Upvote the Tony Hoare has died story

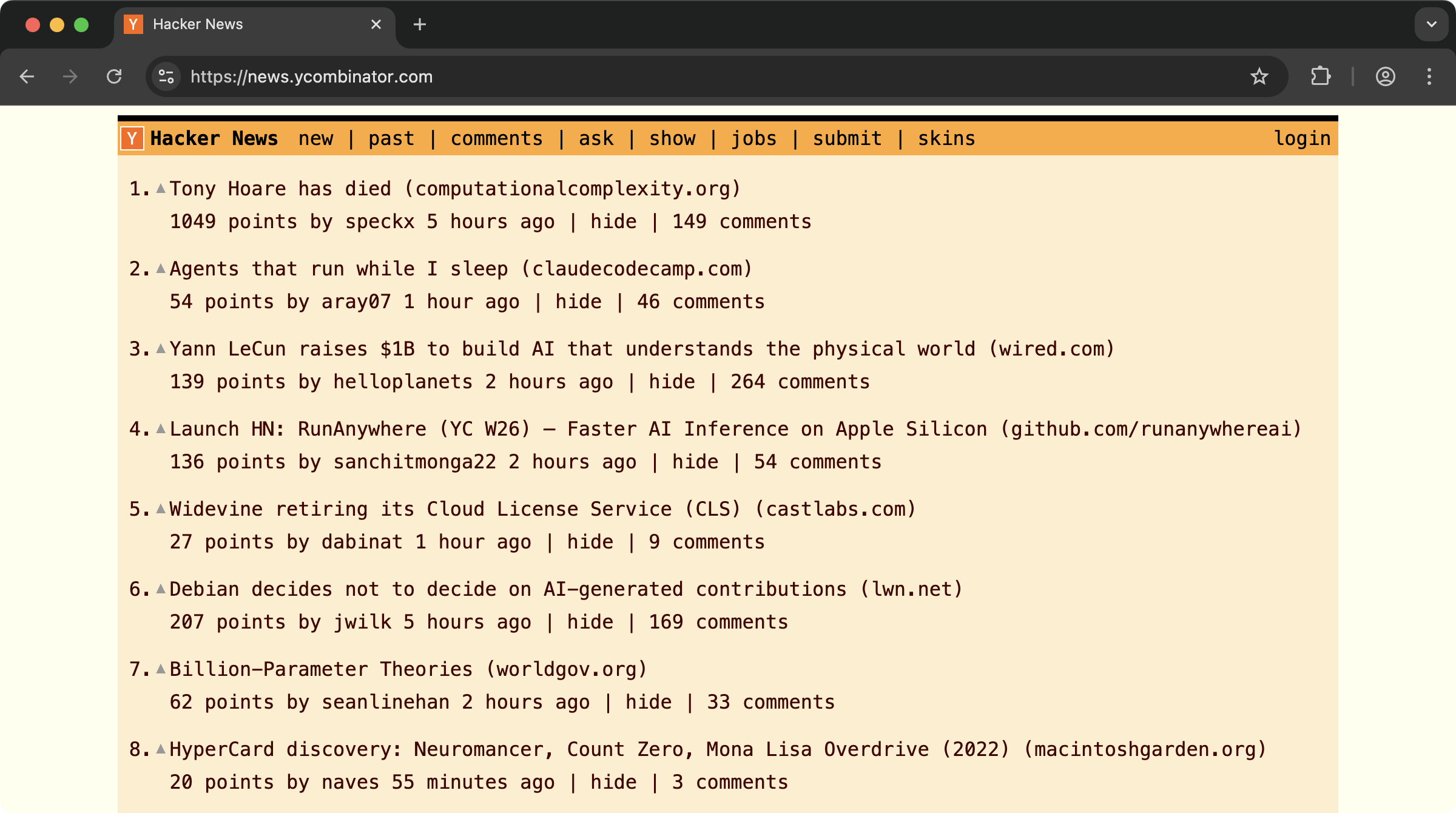pyautogui.click(x=161, y=189)
